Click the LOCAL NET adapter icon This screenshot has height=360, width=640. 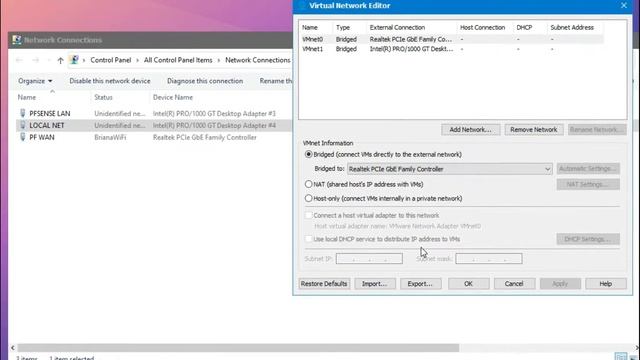coord(22,125)
